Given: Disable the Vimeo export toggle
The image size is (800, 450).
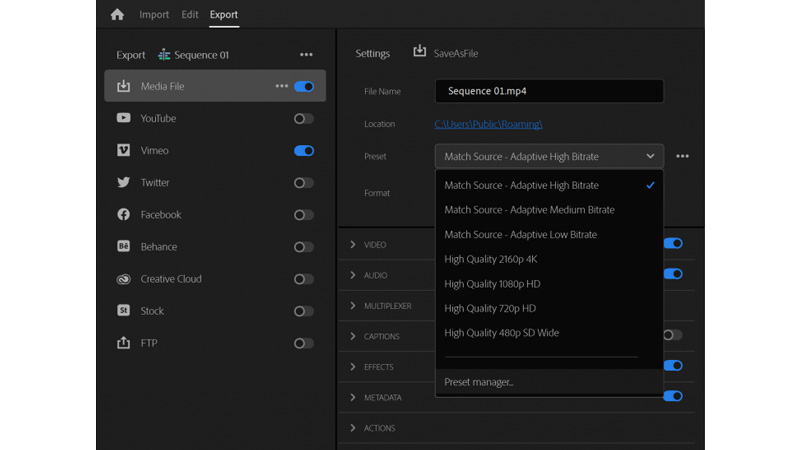Looking at the screenshot, I should coord(304,151).
